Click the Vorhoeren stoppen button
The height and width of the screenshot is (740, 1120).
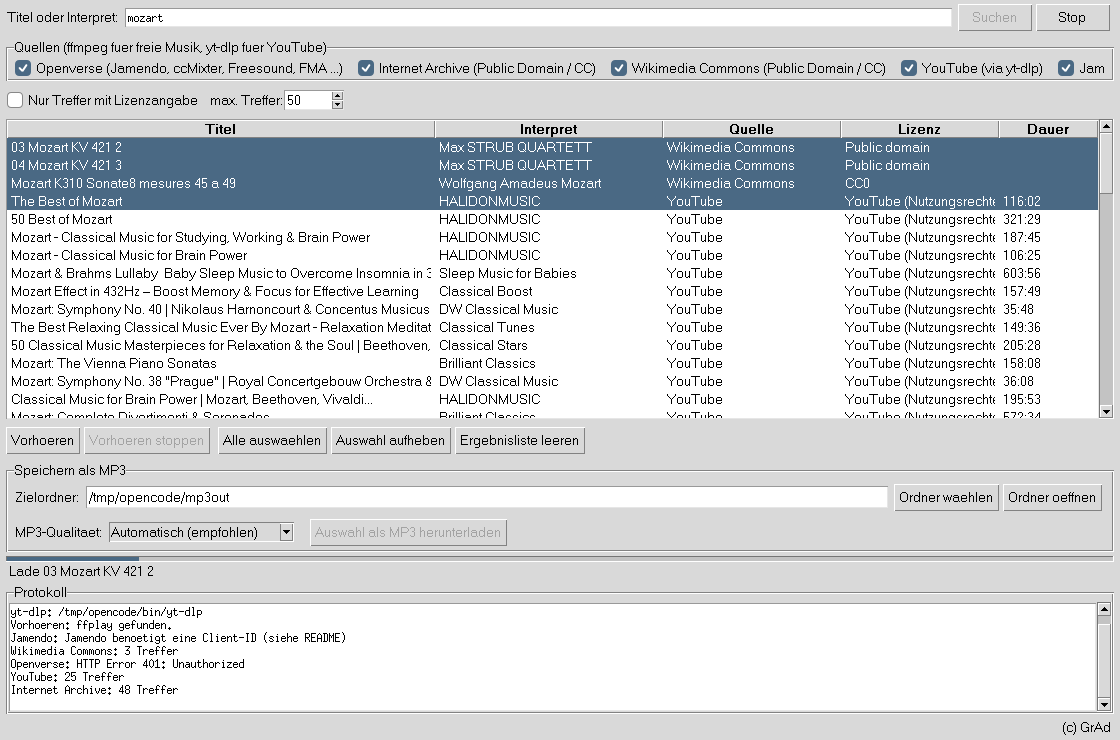click(x=146, y=441)
